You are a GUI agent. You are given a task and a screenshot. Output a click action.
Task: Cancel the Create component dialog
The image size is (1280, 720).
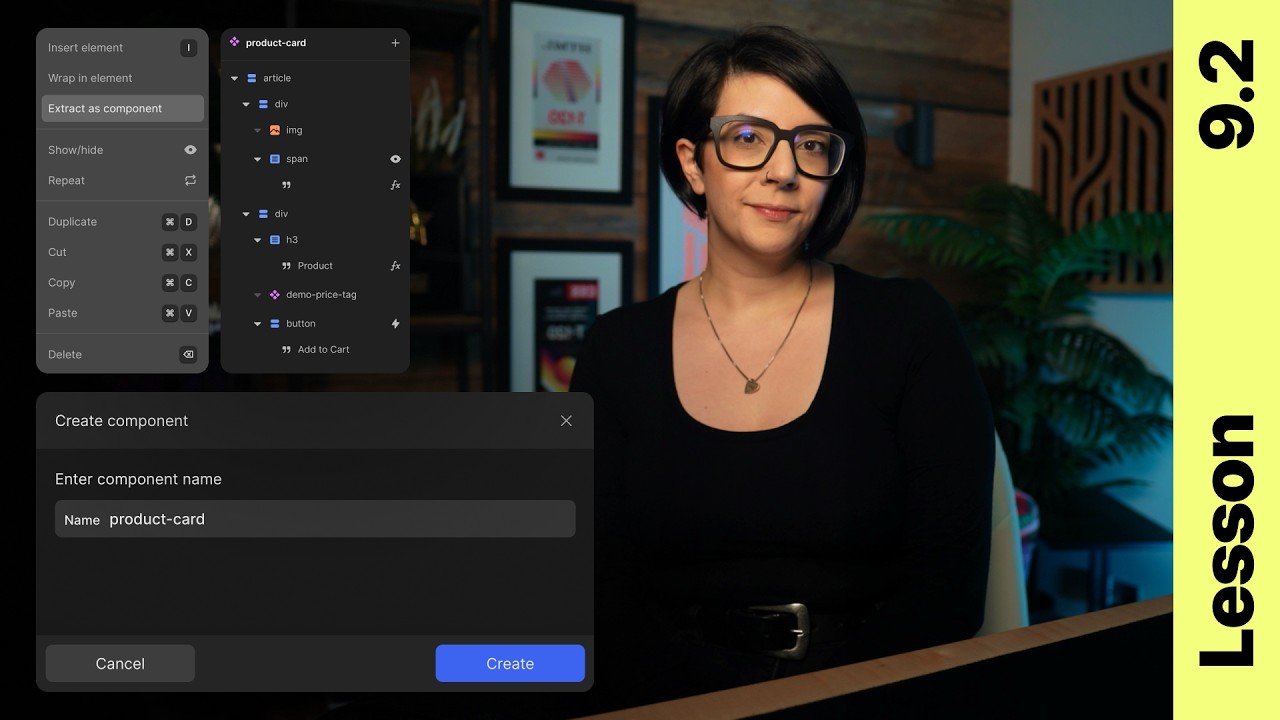pos(120,663)
